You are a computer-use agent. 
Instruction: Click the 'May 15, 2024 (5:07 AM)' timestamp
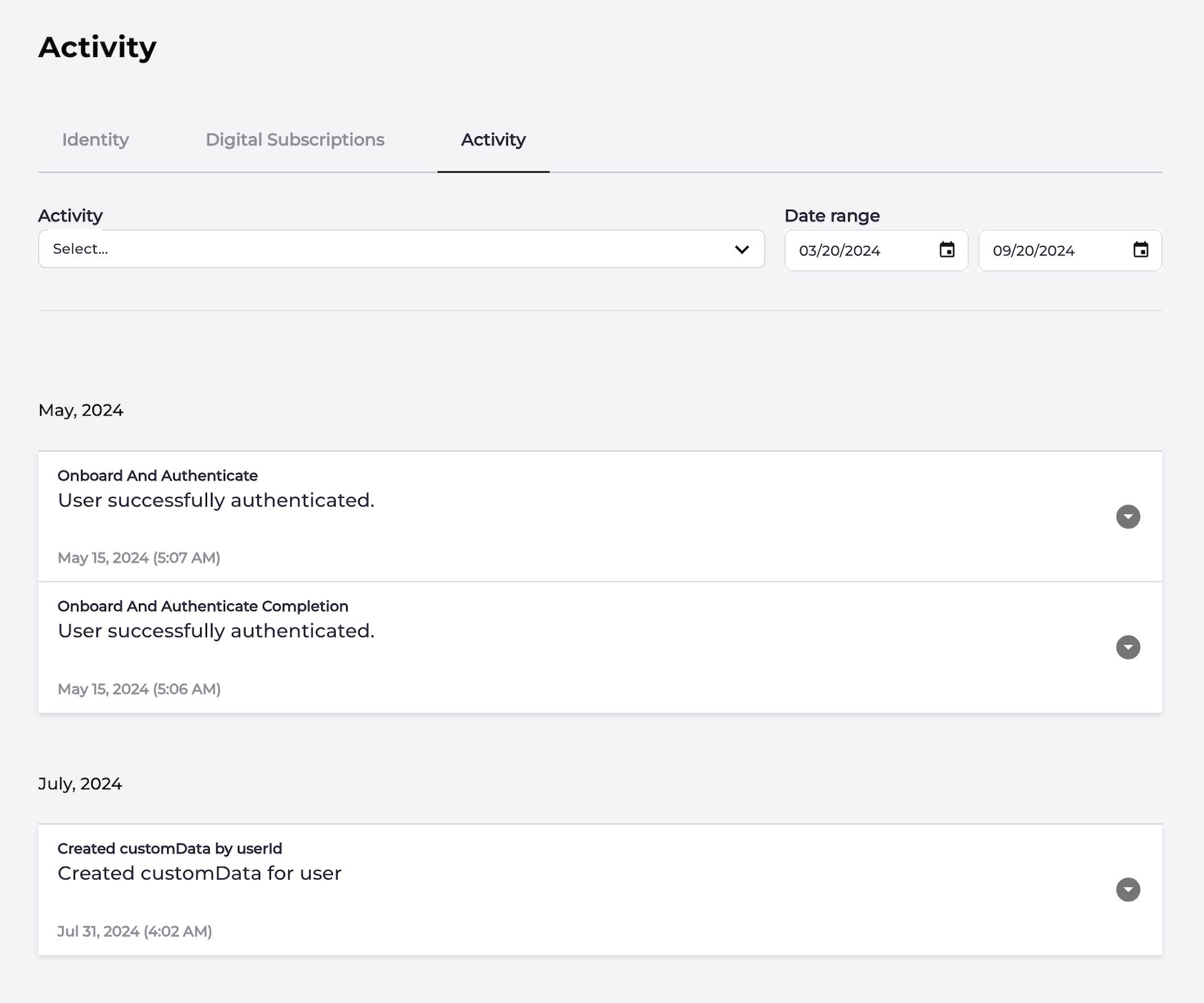pyautogui.click(x=139, y=558)
